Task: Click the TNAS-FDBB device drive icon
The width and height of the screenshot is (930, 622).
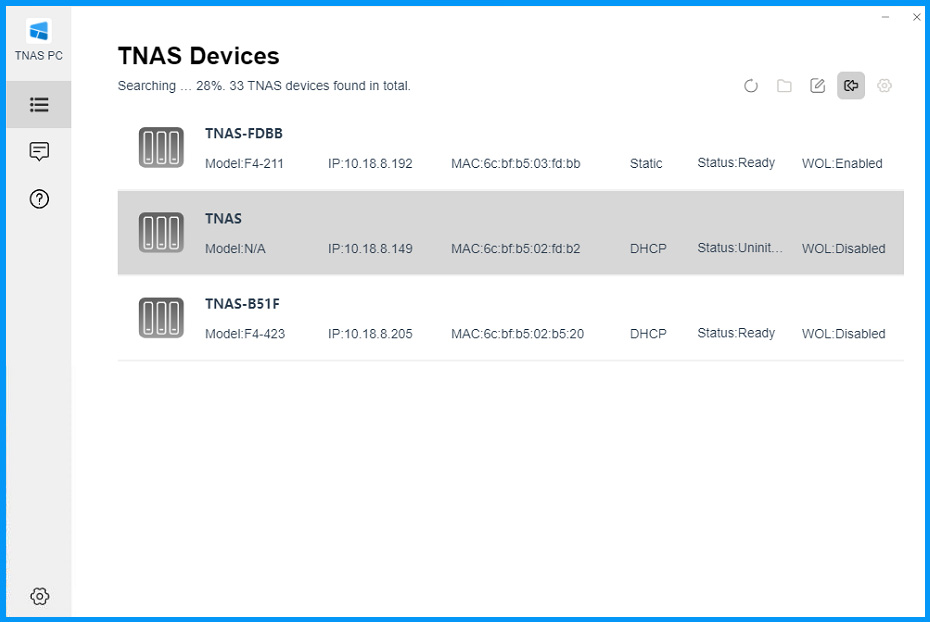Action: [161, 148]
